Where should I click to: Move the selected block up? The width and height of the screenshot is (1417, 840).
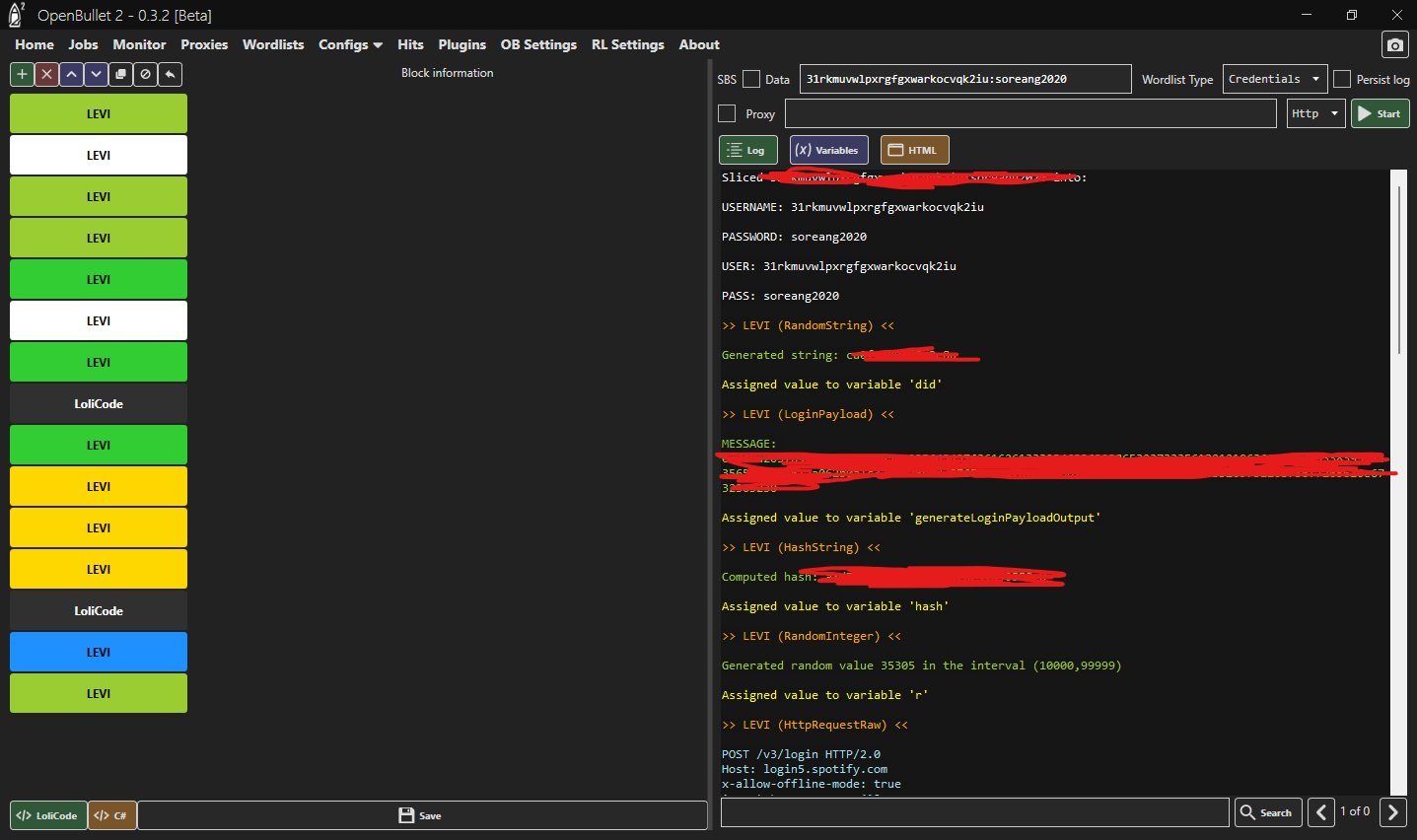(x=71, y=74)
